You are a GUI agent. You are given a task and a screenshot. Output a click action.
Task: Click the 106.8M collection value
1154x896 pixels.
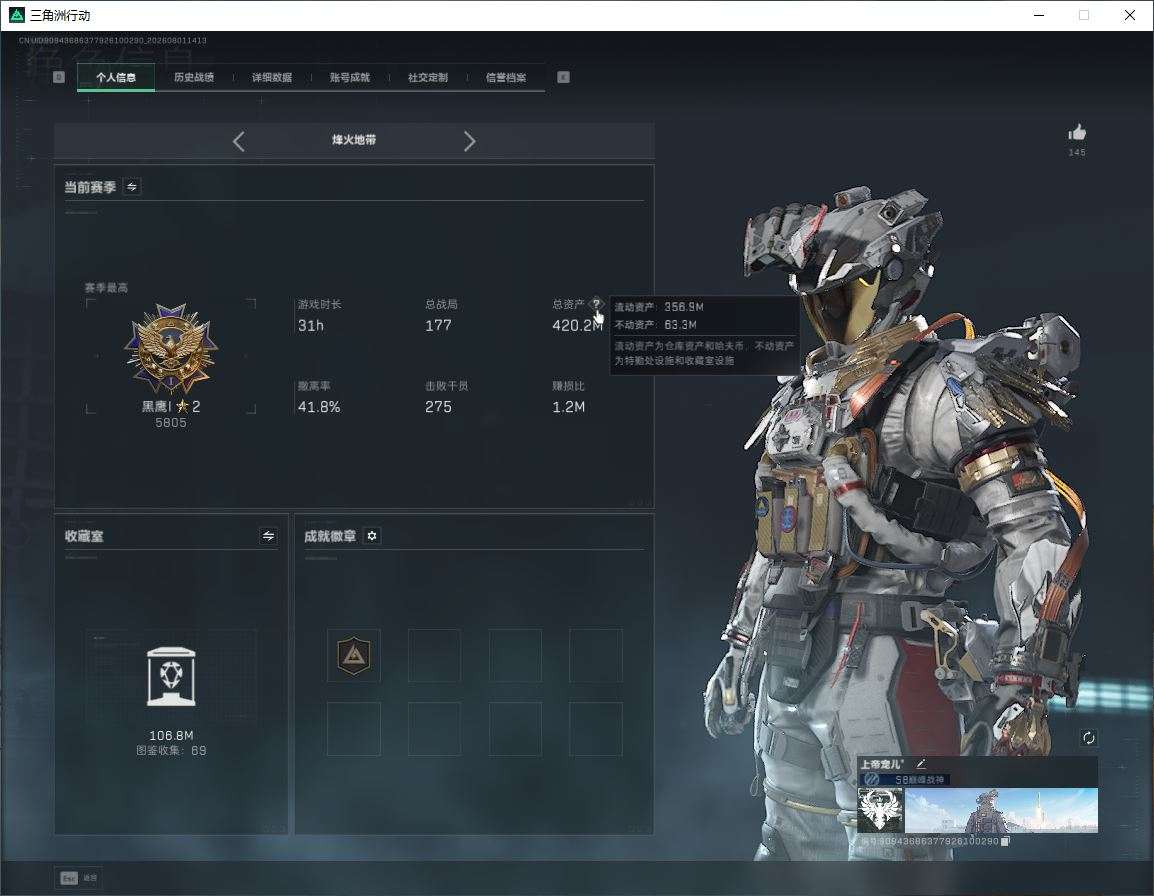[x=171, y=736]
